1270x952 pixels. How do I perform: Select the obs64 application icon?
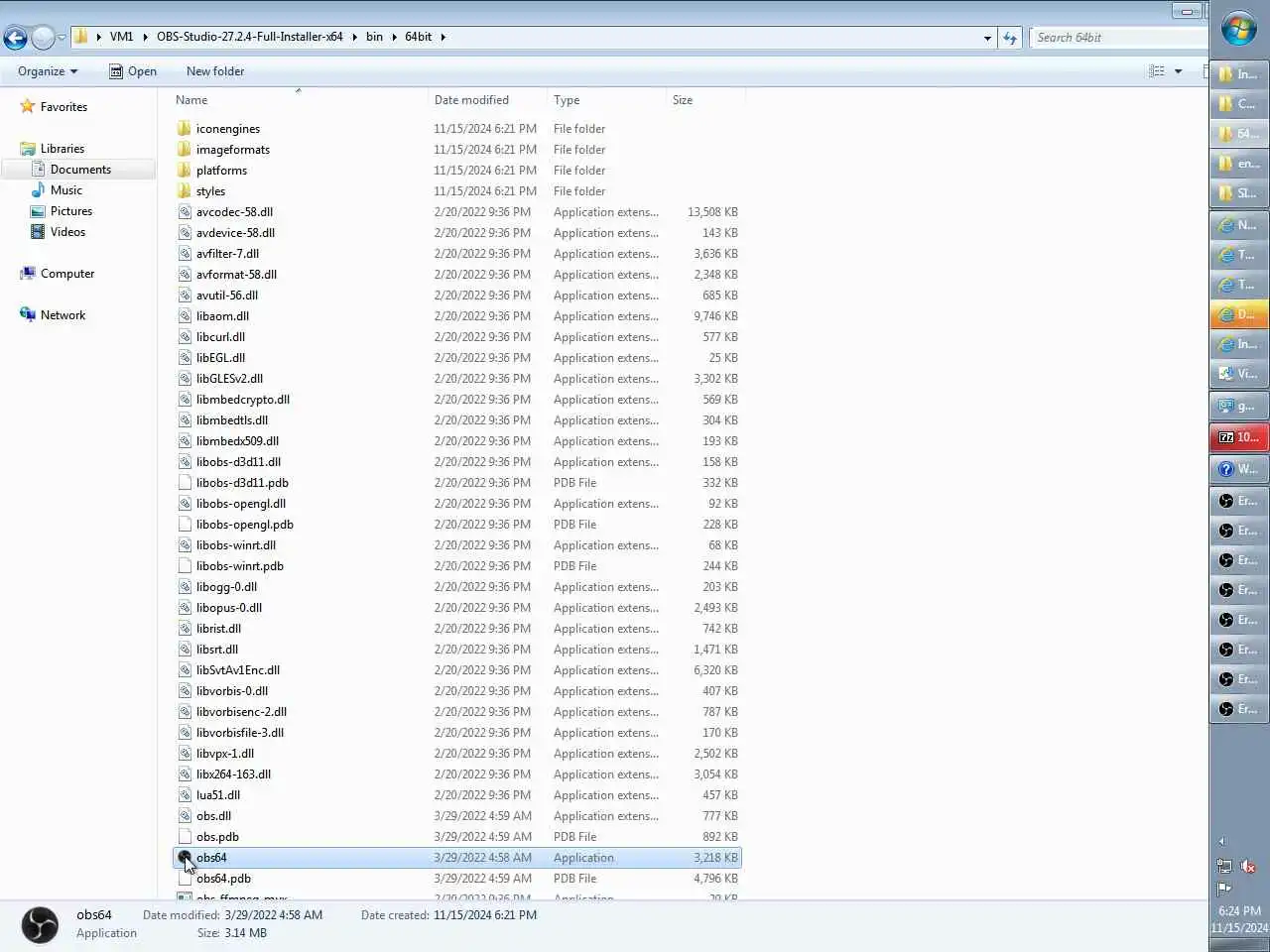point(185,858)
